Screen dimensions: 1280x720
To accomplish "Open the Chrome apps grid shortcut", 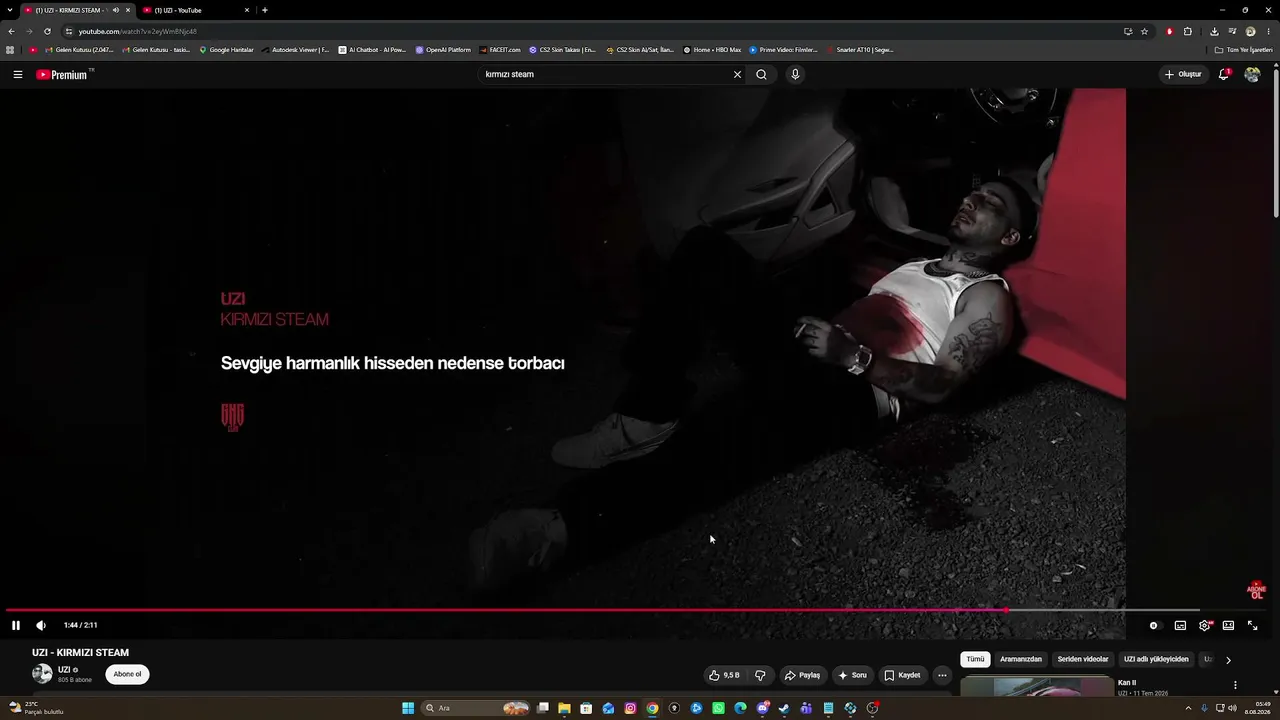I will point(10,49).
